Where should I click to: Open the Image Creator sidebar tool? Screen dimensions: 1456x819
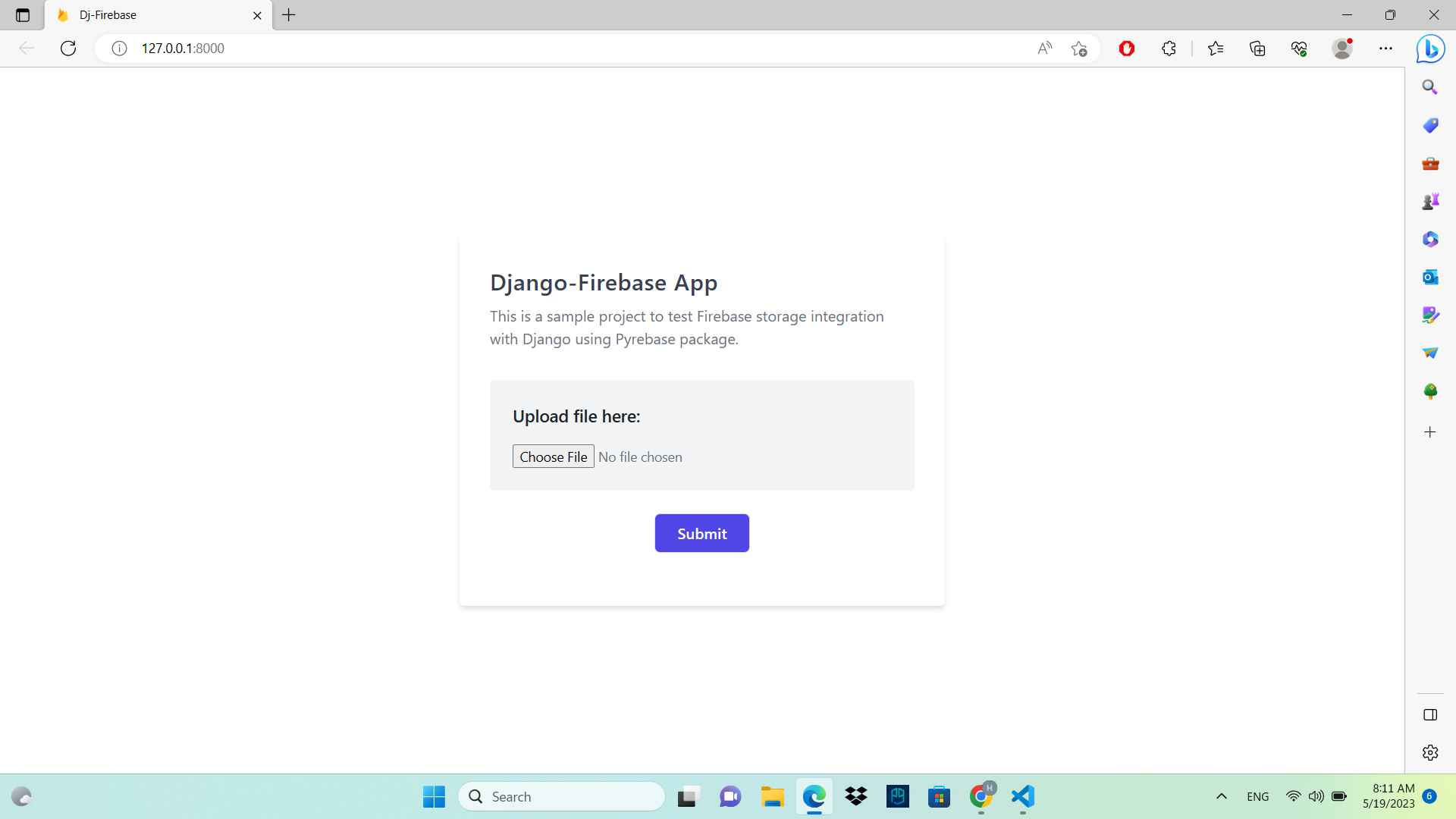(x=1429, y=315)
